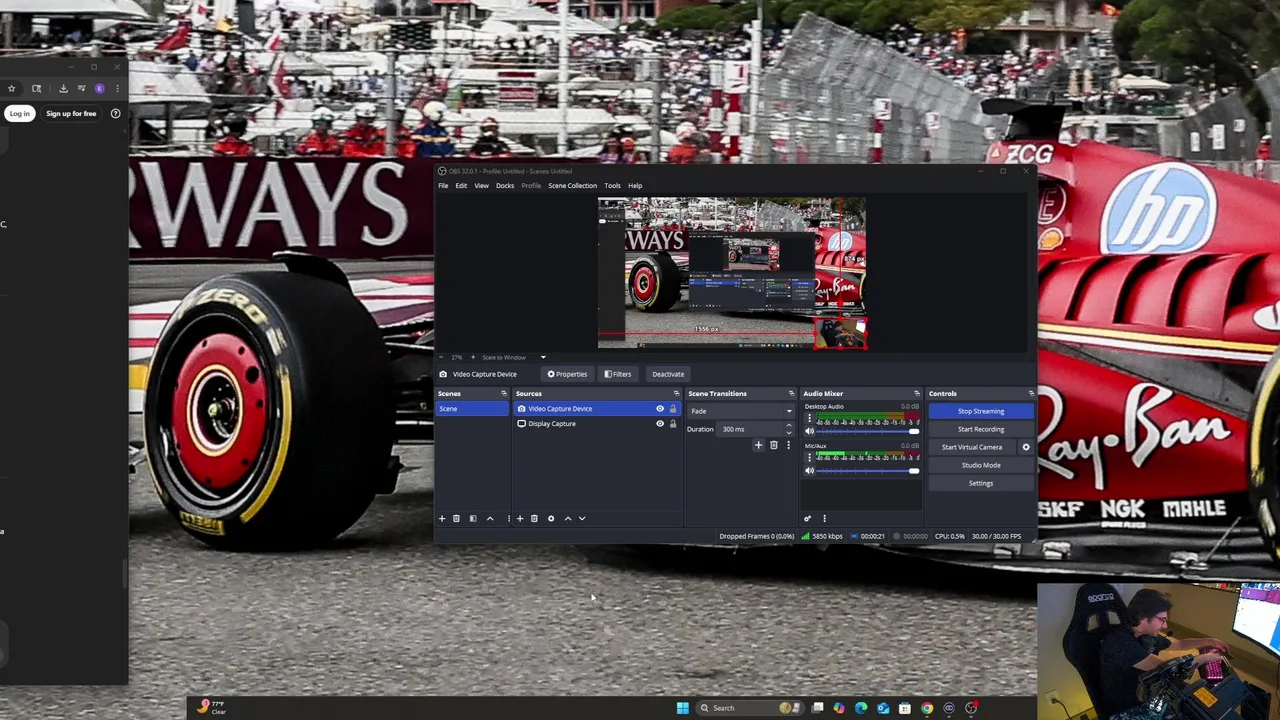Mute Mic/Aux speaker icon
Image resolution: width=1280 pixels, height=720 pixels.
point(810,470)
